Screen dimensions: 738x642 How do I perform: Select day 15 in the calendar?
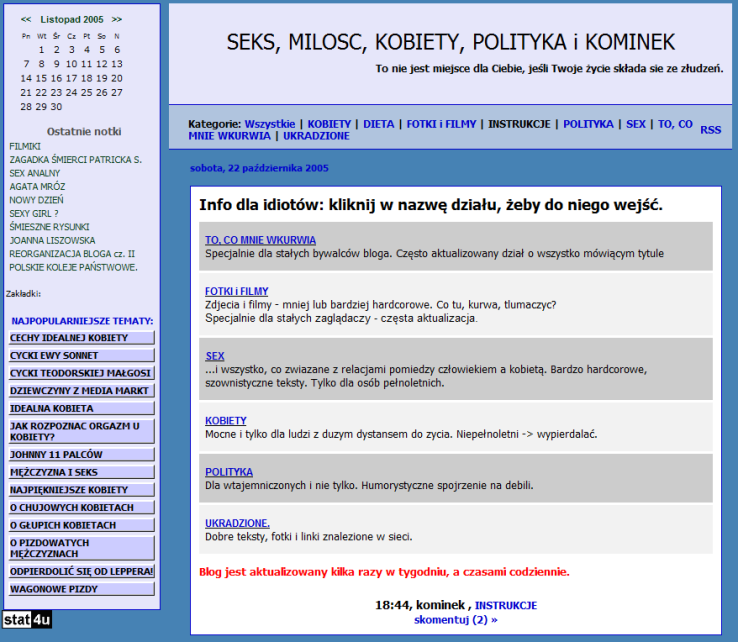41,78
